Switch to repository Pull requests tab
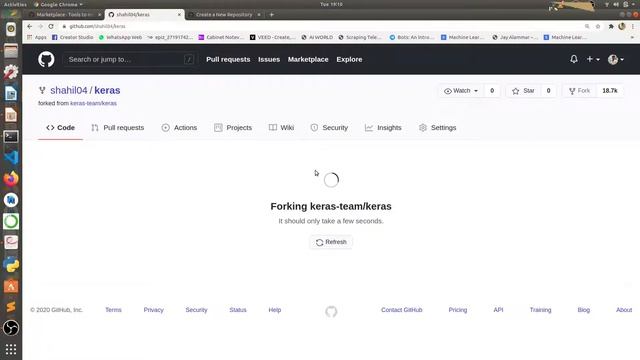This screenshot has height=360, width=640. pos(118,128)
